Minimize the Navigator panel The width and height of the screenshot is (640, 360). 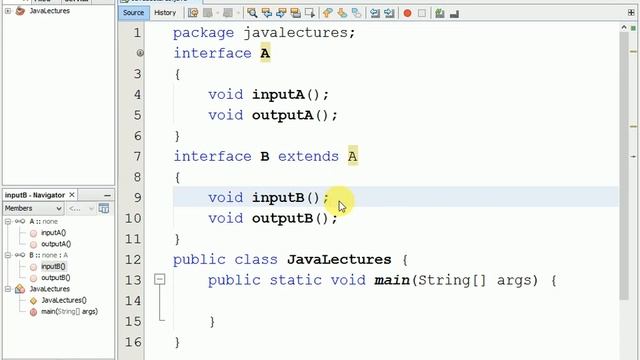point(107,196)
